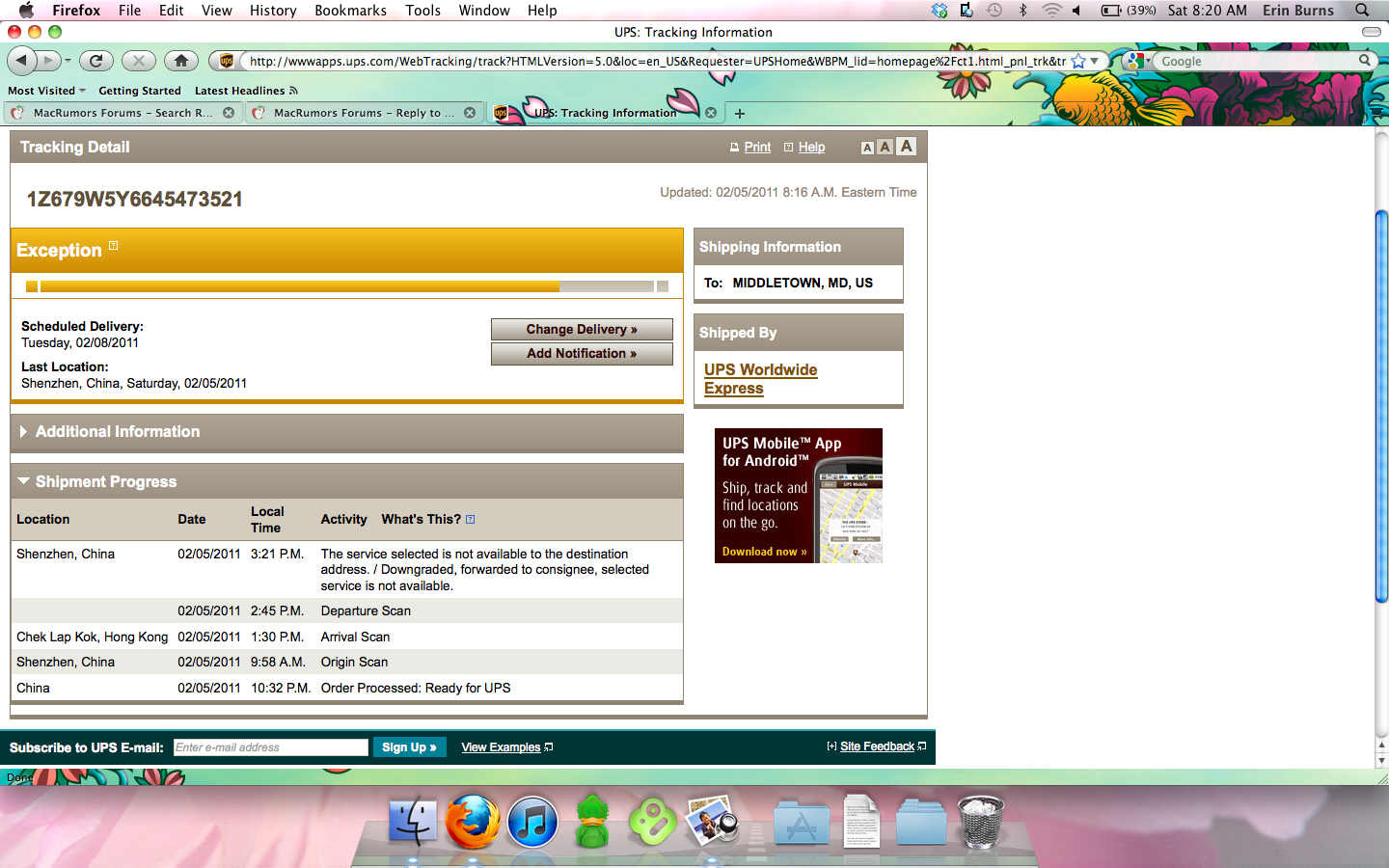This screenshot has height=868, width=1389.
Task: Select the smallest text size A
Action: (867, 148)
